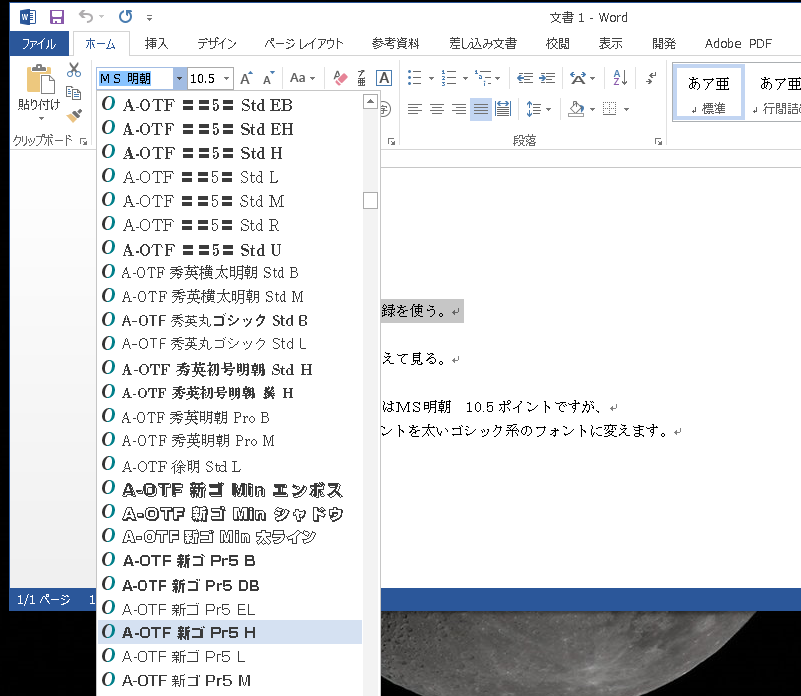Click the shading paint bucket icon
This screenshot has height=696, width=801.
pos(576,109)
